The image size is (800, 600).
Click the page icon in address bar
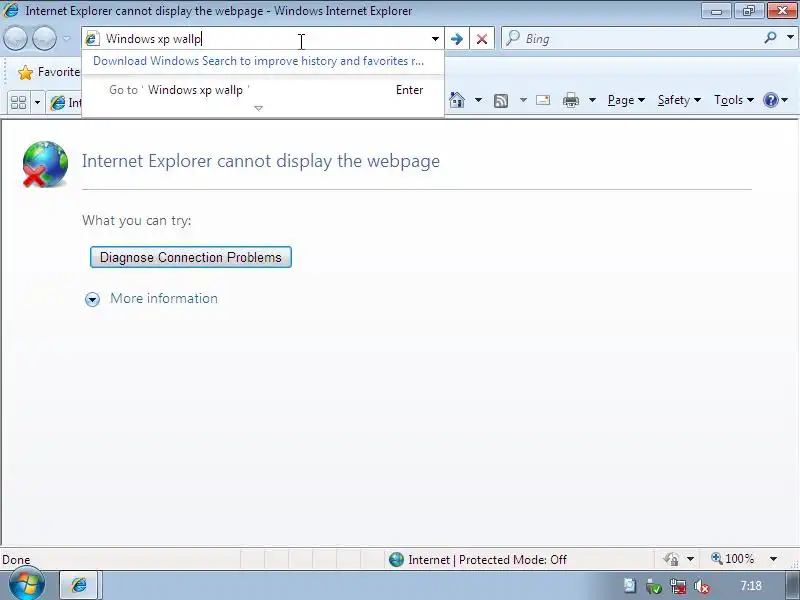point(92,39)
